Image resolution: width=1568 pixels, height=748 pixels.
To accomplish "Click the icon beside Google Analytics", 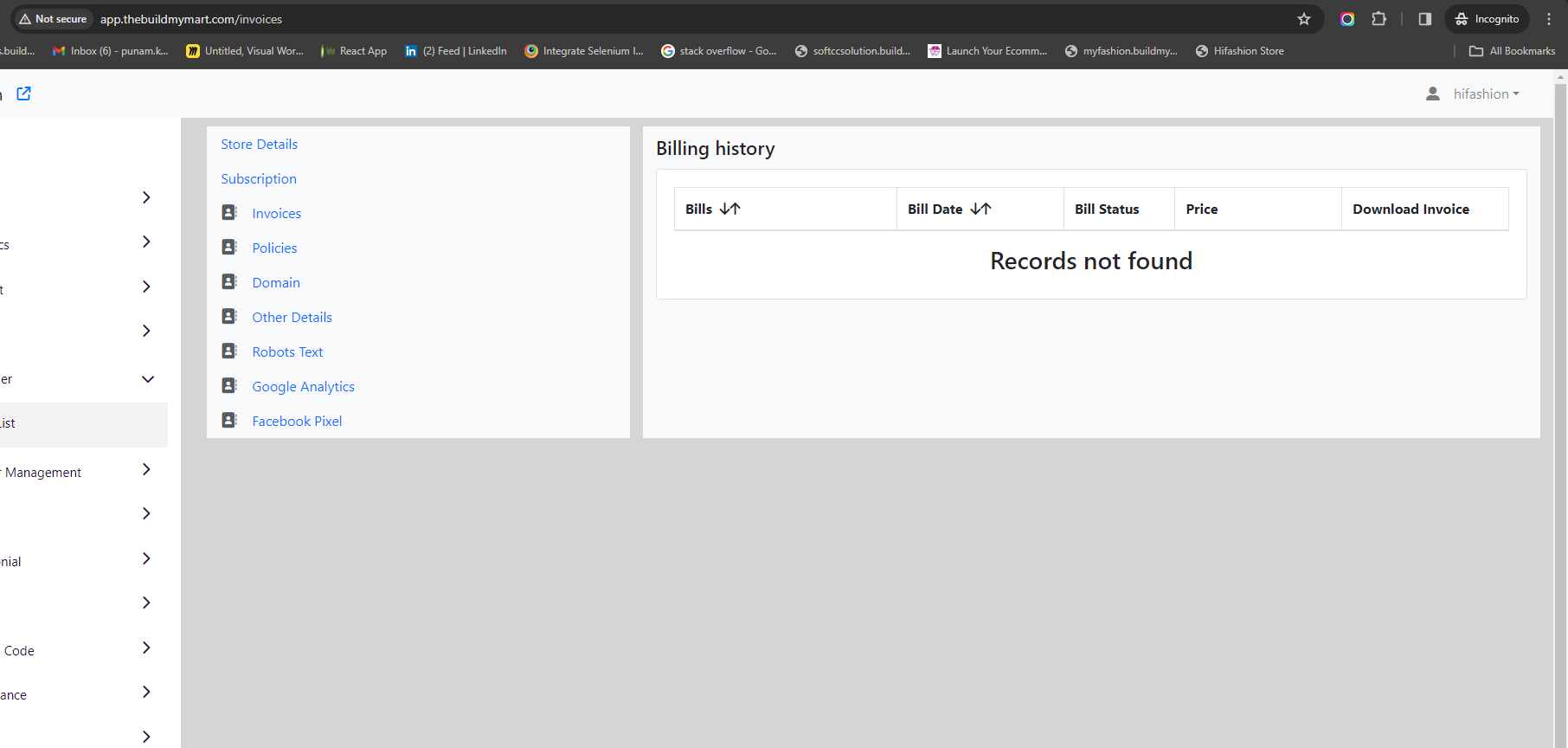I will 229,385.
